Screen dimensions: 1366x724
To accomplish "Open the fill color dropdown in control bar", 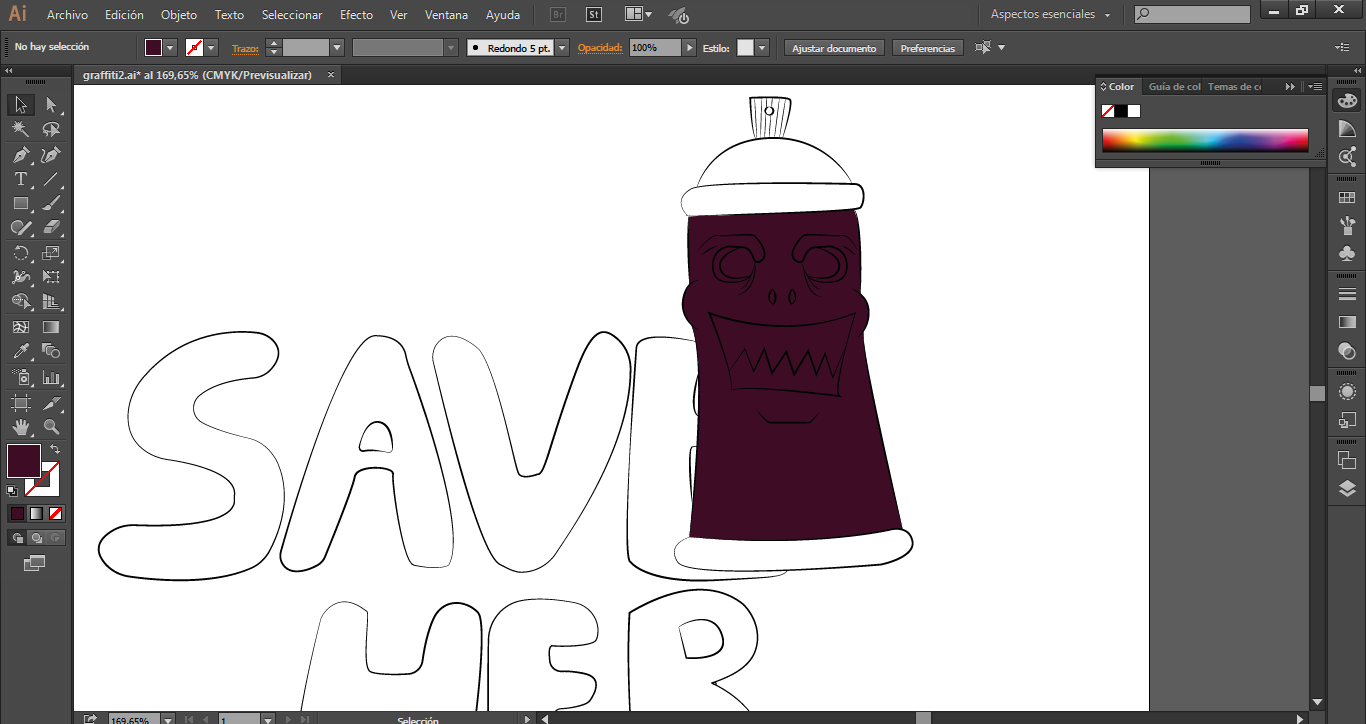I will point(170,48).
